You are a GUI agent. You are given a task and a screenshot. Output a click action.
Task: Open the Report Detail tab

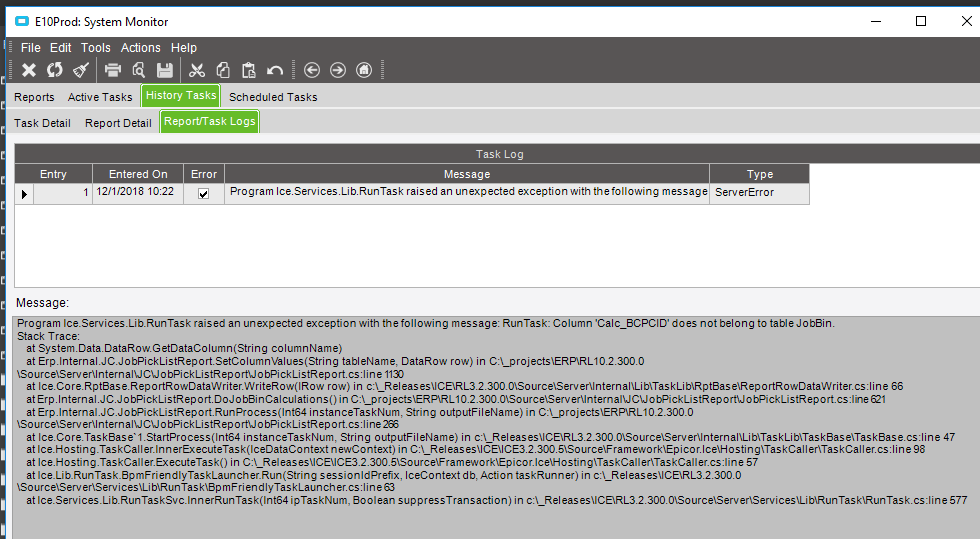(118, 123)
